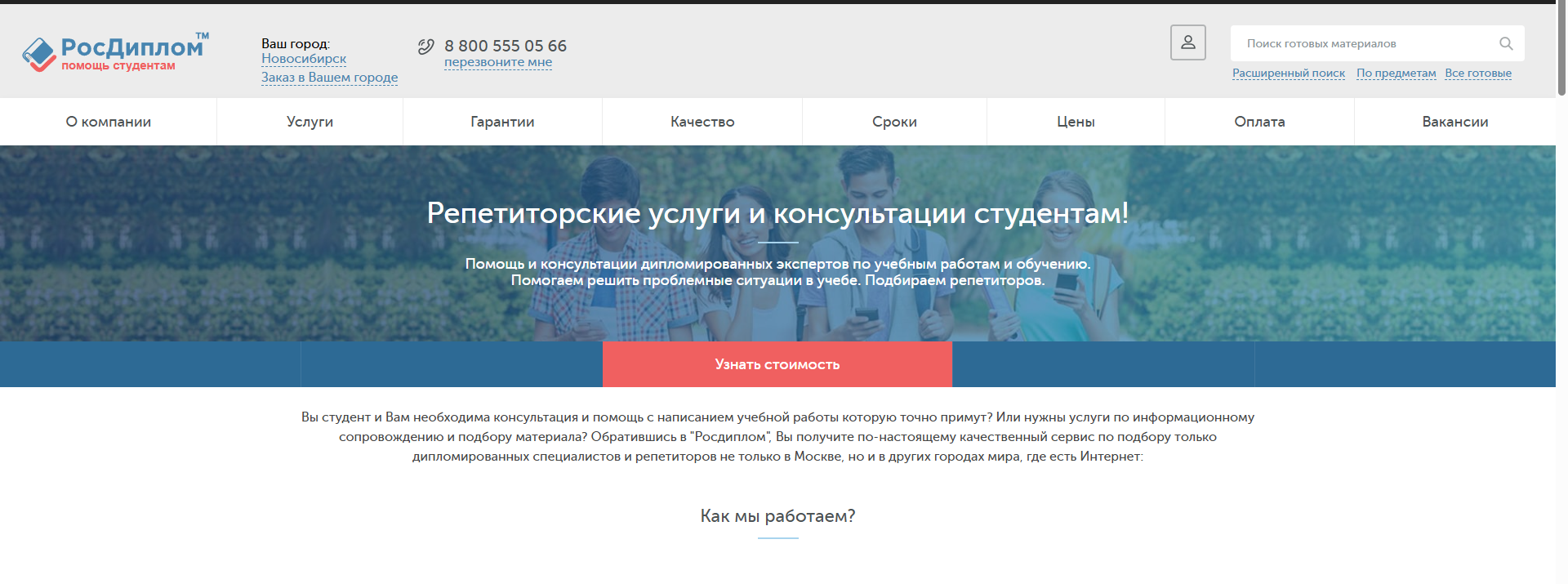The image size is (1568, 584).
Task: Open the Услуги menu item
Action: tap(310, 122)
